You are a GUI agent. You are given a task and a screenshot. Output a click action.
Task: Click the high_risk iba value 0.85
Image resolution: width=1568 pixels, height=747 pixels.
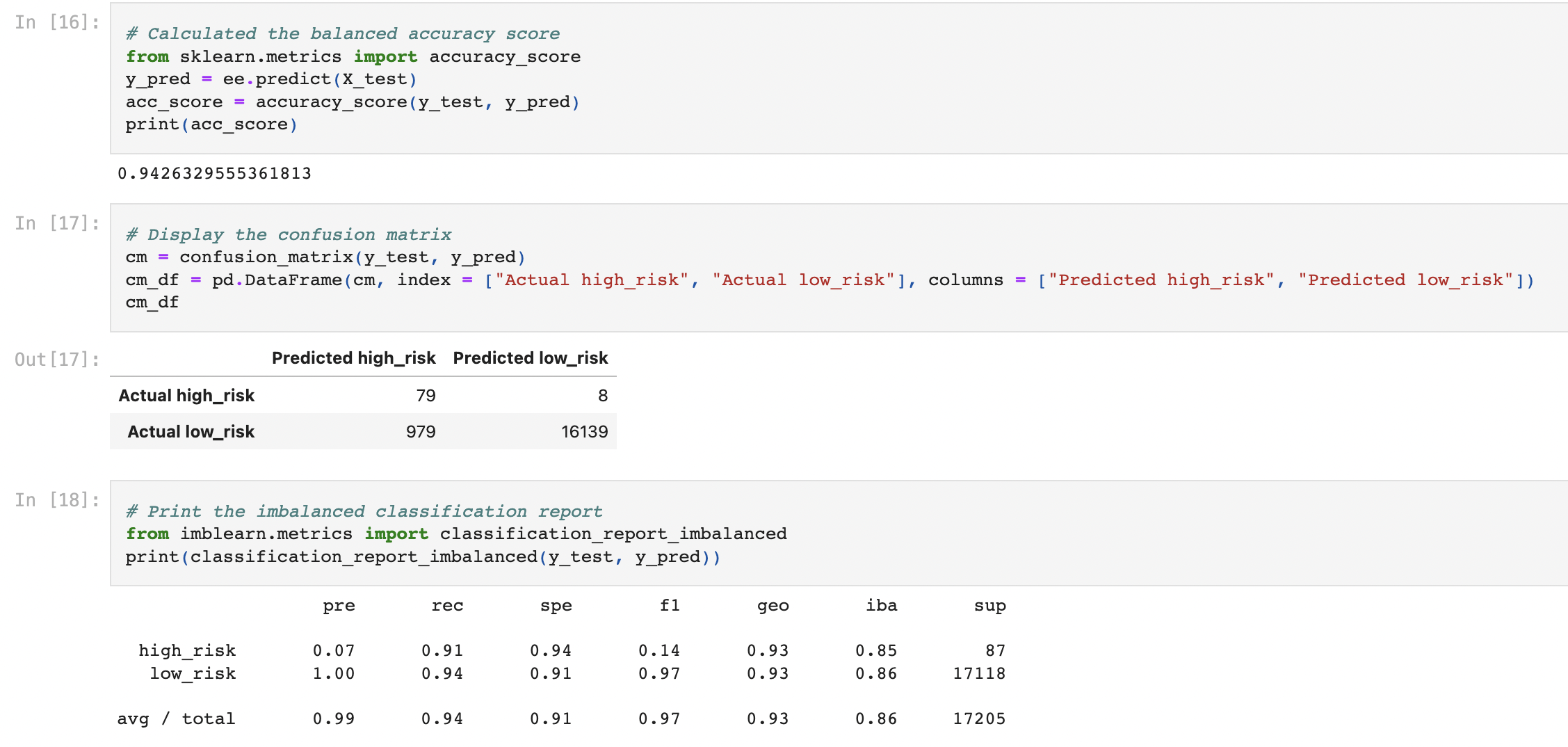[876, 651]
